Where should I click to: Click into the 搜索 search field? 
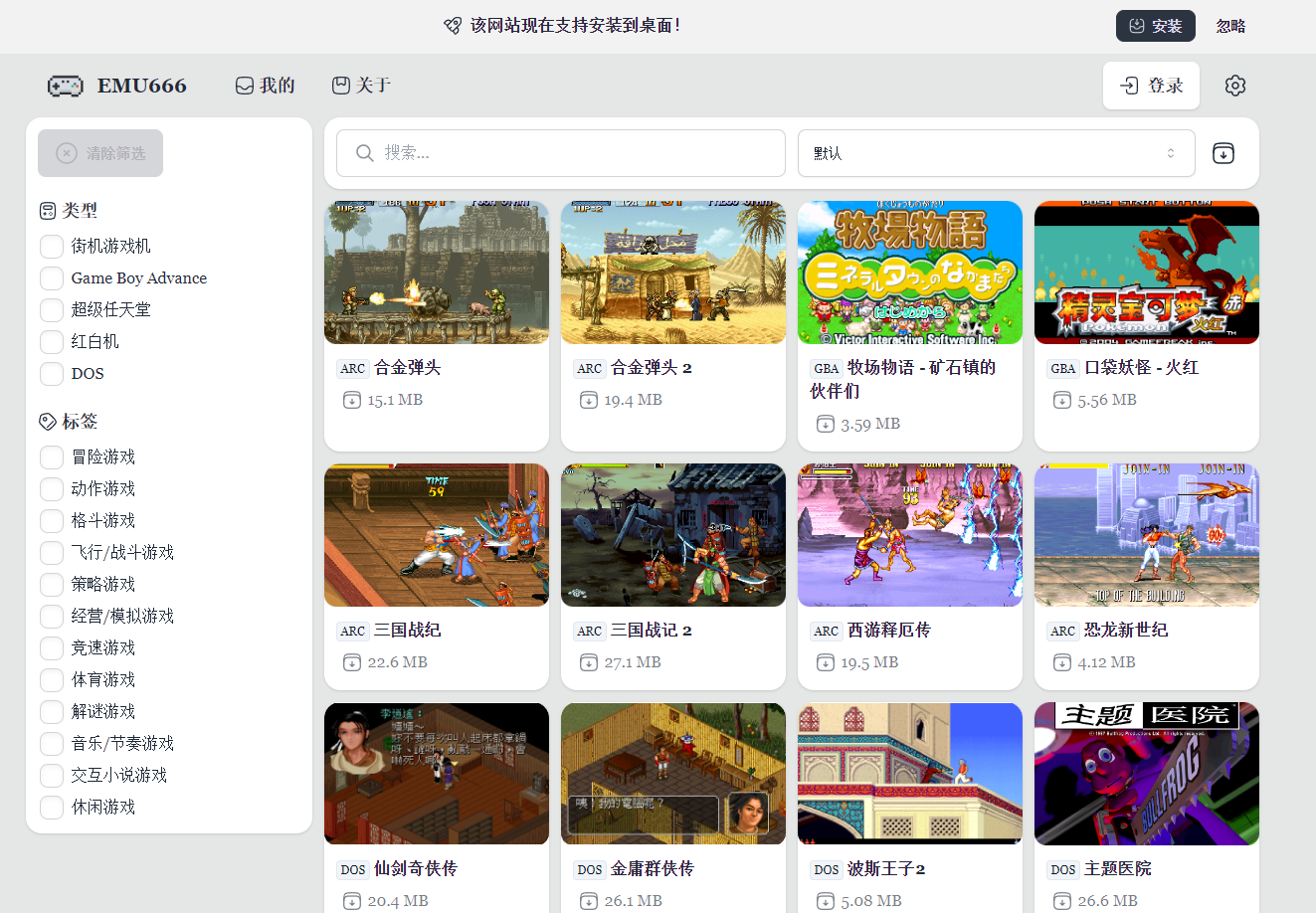[x=561, y=153]
